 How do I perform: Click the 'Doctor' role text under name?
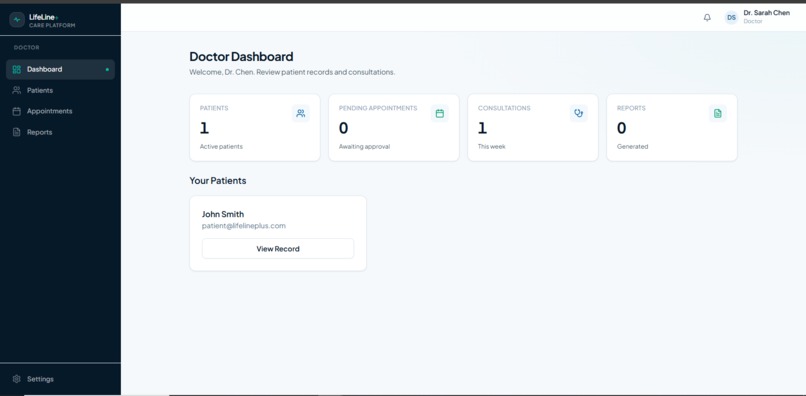tap(753, 22)
